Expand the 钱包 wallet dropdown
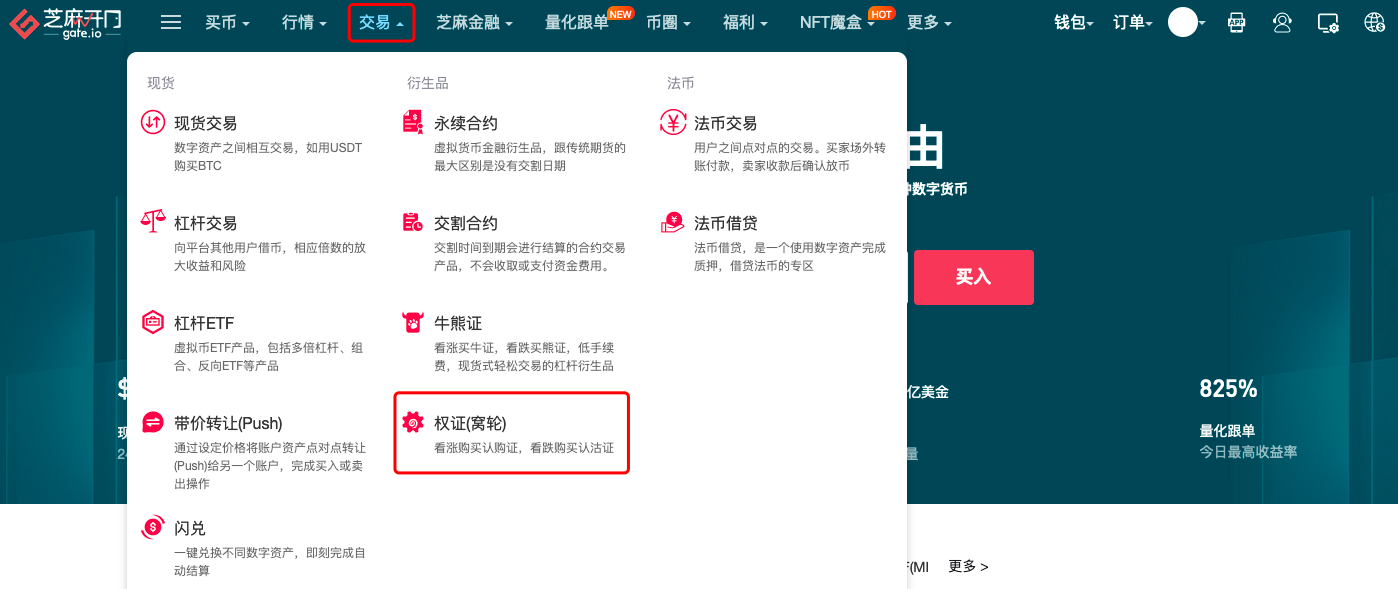The image size is (1398, 589). (1074, 22)
